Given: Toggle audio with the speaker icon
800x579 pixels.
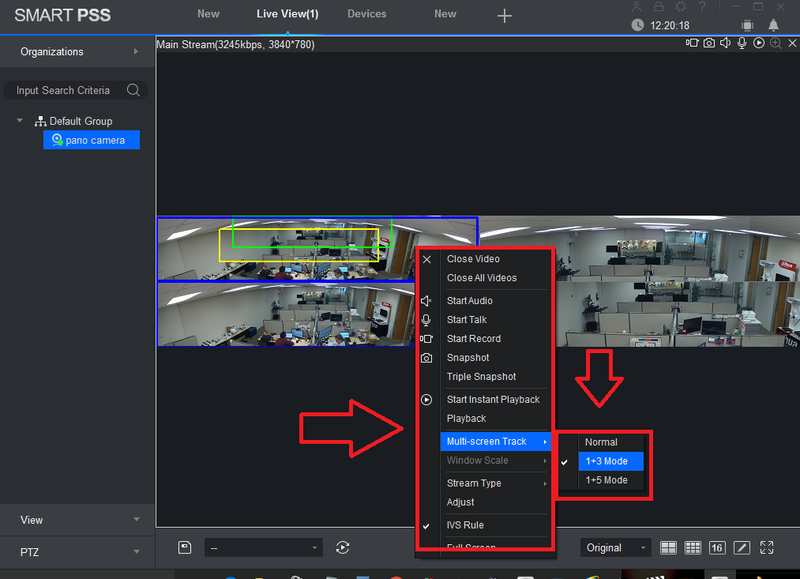Looking at the screenshot, I should tap(725, 43).
